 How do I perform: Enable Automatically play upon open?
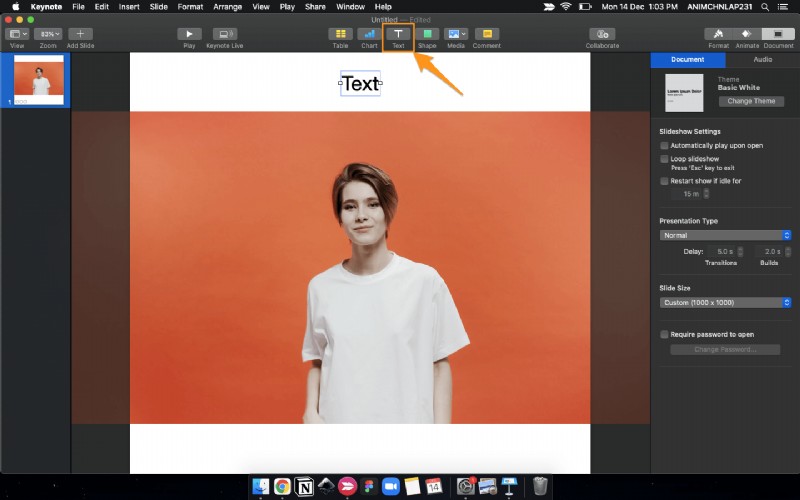[664, 145]
